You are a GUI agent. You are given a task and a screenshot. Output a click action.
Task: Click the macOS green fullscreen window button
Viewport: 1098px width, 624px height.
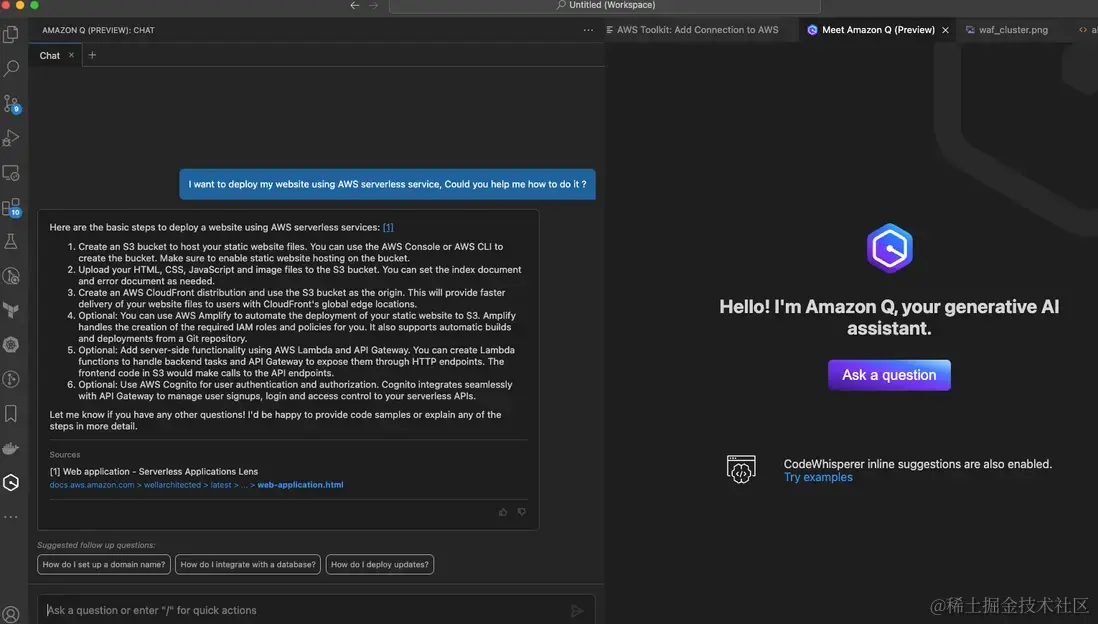click(x=34, y=5)
